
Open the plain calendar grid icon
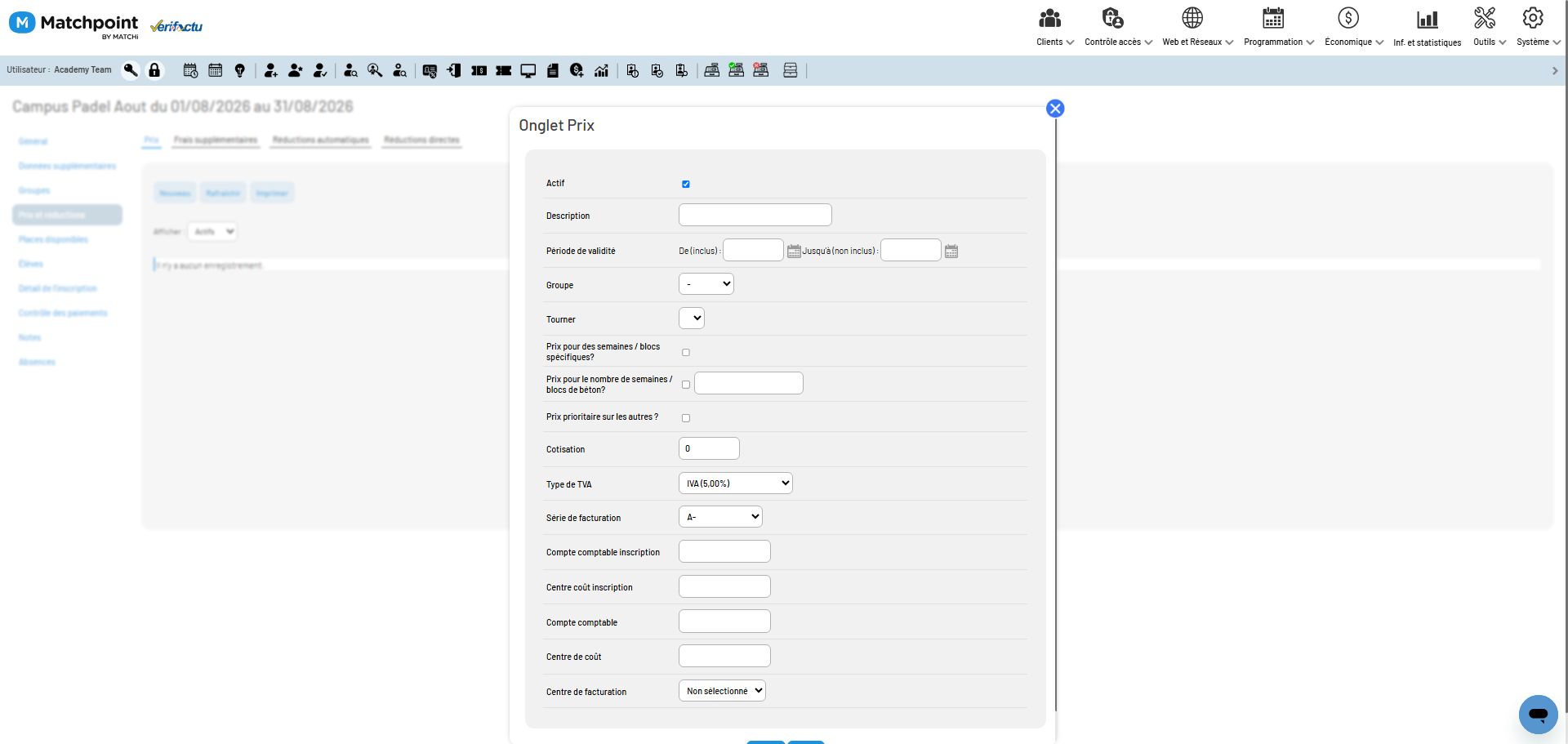coord(216,71)
